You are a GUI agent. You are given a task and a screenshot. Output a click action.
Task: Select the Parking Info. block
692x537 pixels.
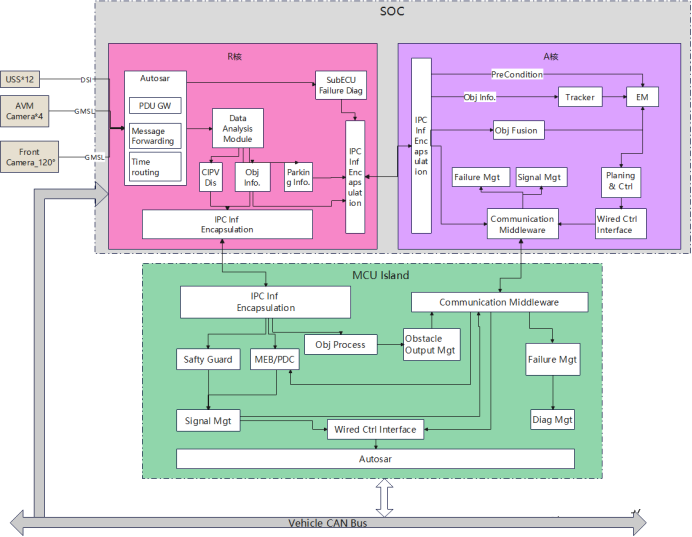click(298, 177)
